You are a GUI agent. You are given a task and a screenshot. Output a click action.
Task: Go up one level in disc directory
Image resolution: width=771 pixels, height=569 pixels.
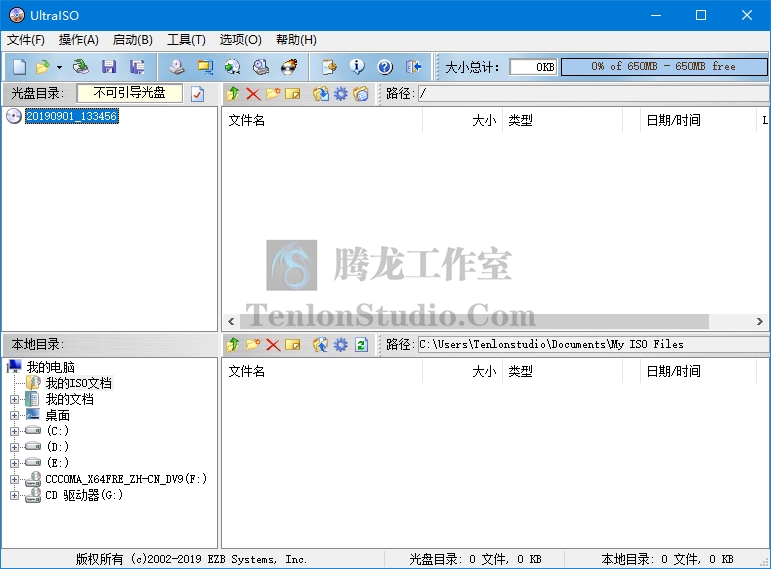click(x=233, y=93)
